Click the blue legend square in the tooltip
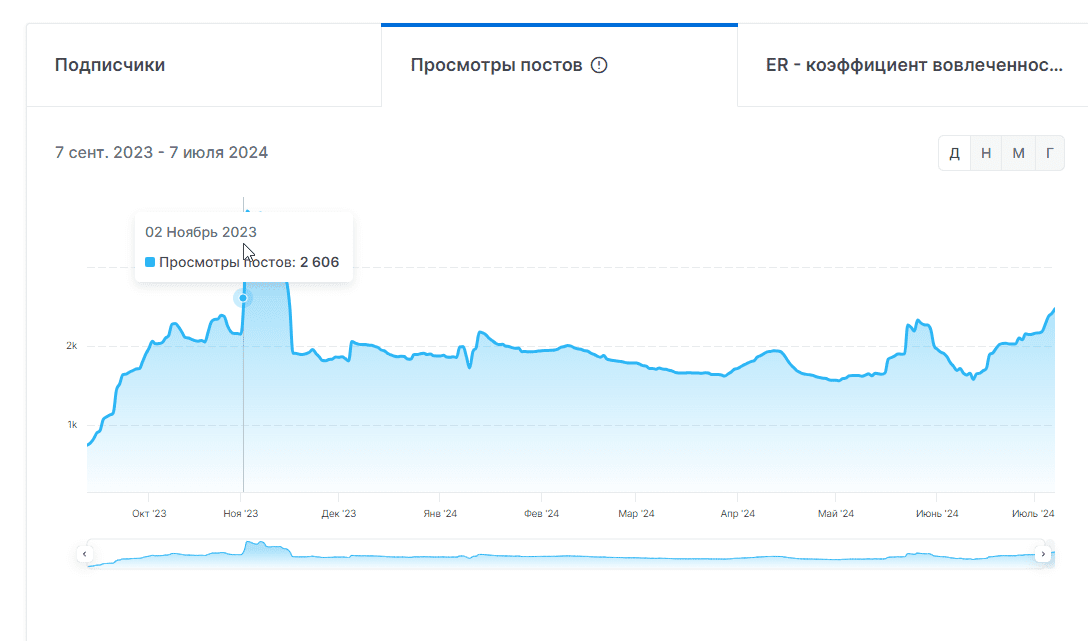Image resolution: width=1088 pixels, height=641 pixels. (x=150, y=263)
